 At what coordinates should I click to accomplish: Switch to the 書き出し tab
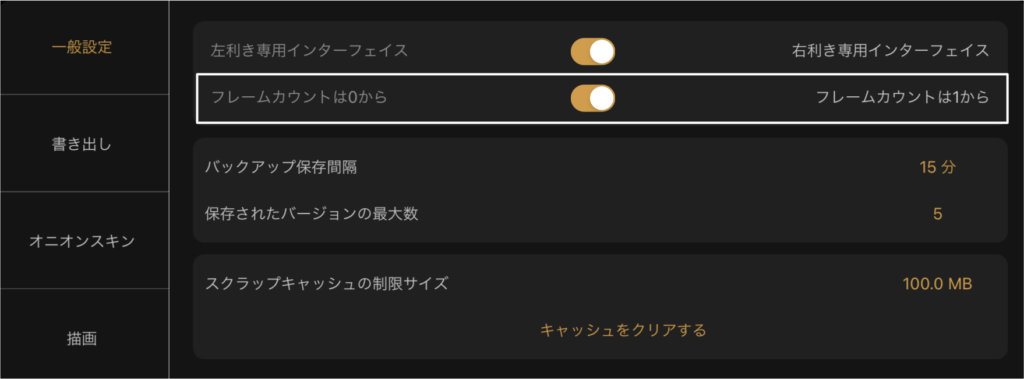[82, 144]
